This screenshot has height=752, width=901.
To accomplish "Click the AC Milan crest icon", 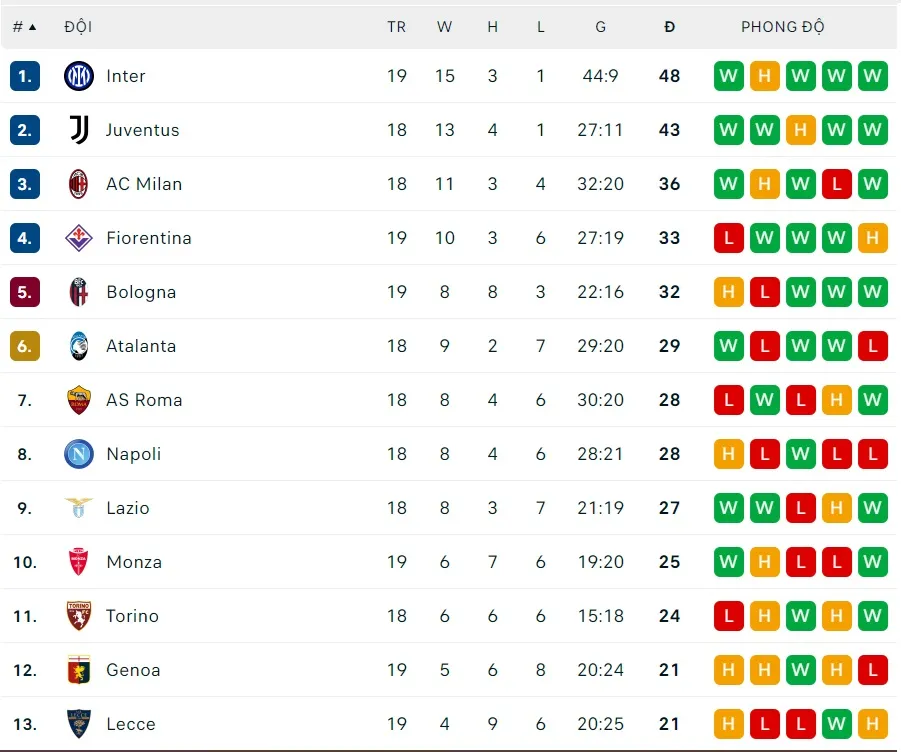I will pyautogui.click(x=79, y=184).
